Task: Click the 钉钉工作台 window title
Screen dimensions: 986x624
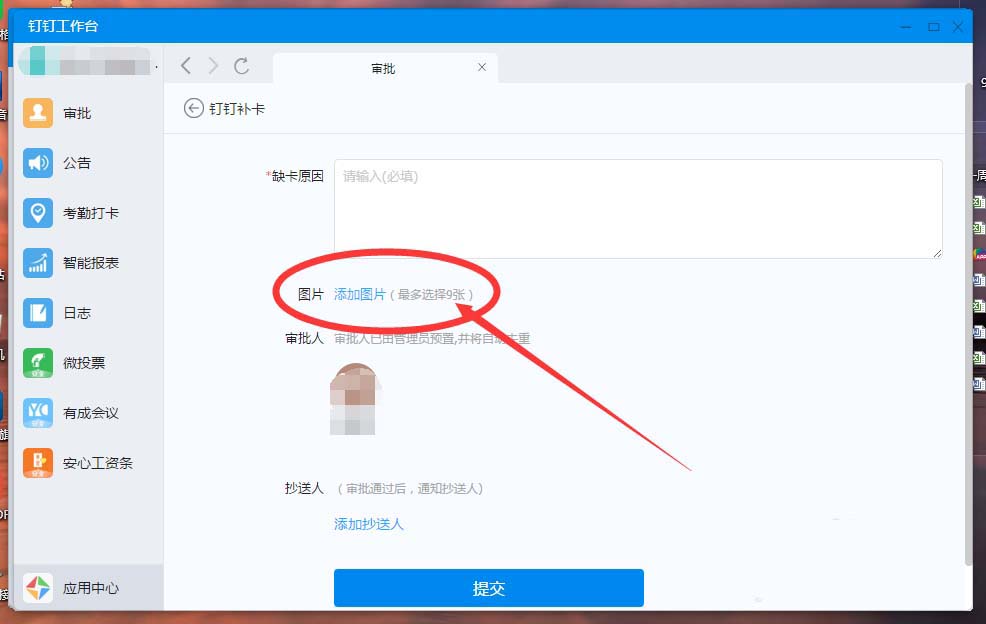Action: pyautogui.click(x=64, y=26)
